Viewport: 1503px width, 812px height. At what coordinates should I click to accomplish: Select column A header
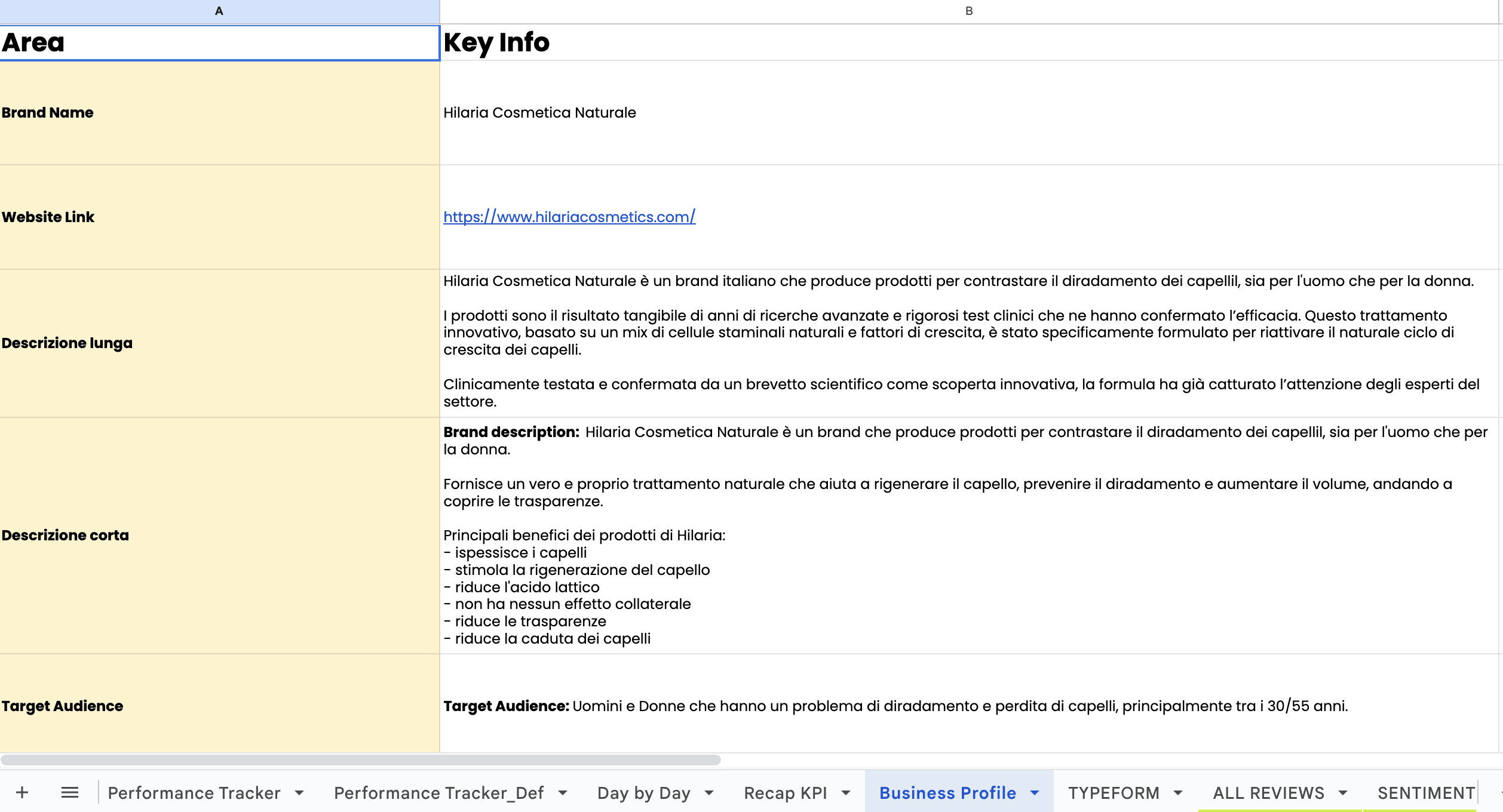pyautogui.click(x=219, y=11)
